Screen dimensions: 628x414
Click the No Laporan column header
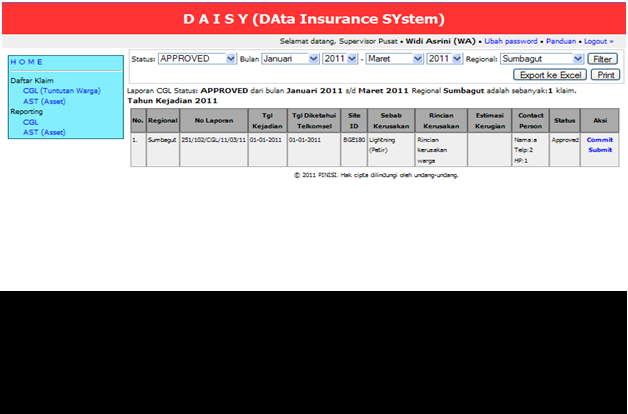click(214, 121)
